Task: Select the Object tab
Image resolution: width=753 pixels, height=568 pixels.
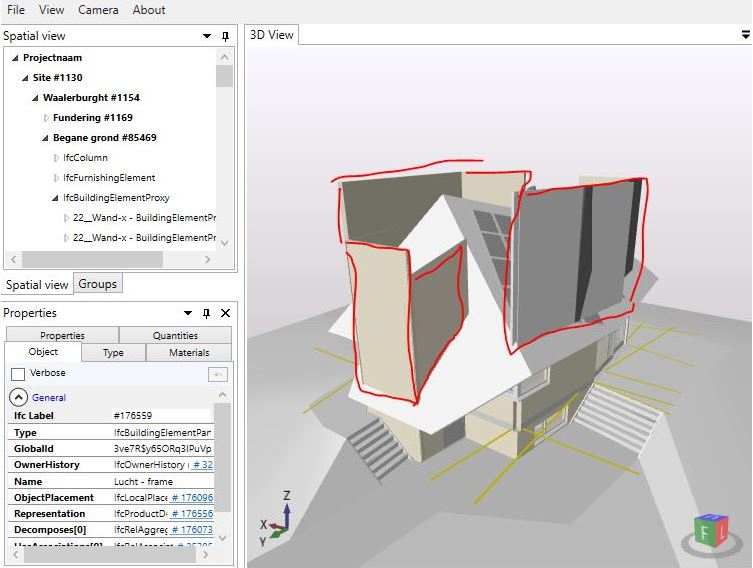Action: (x=43, y=351)
